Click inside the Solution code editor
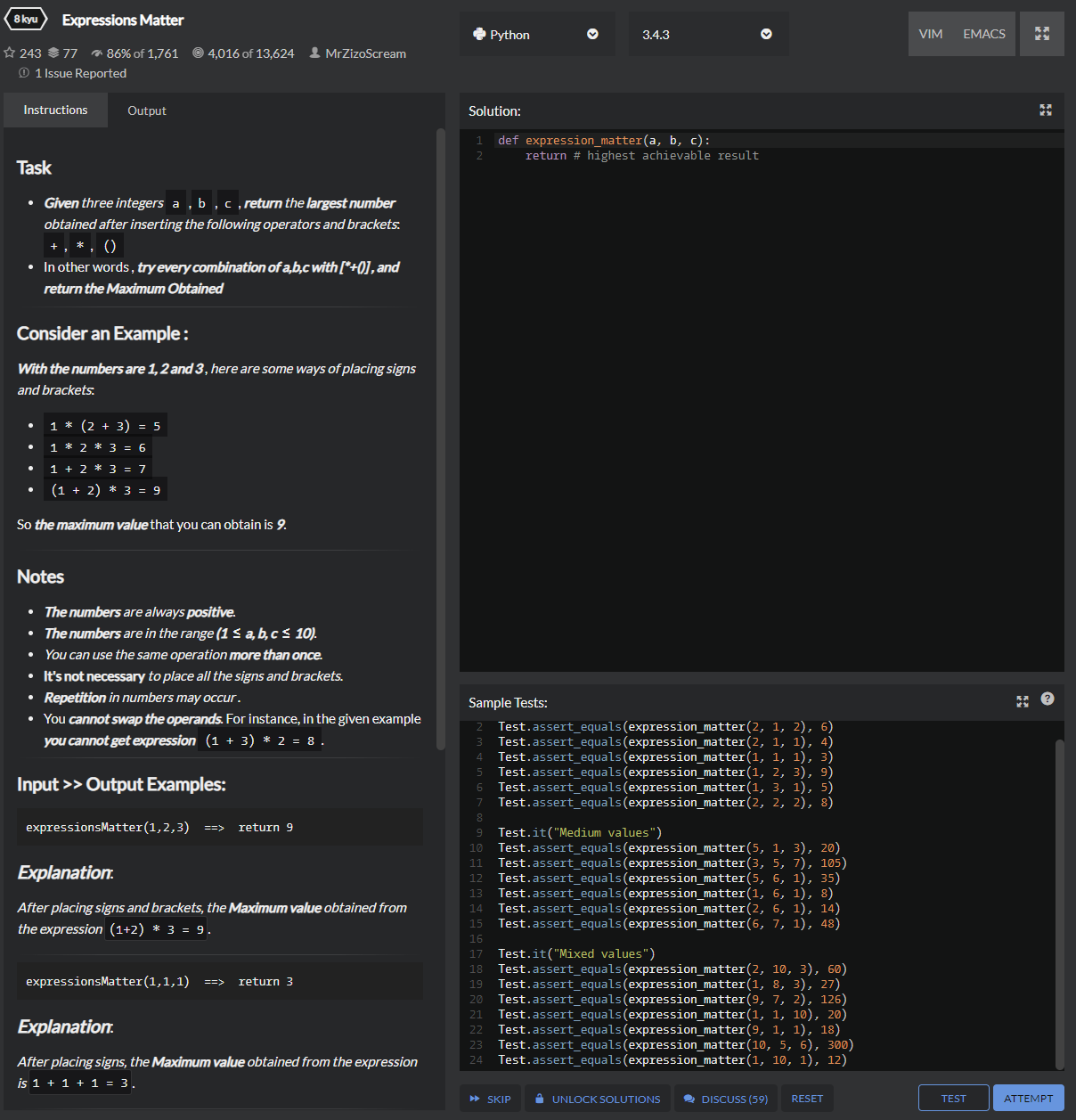Image resolution: width=1076 pixels, height=1120 pixels. pyautogui.click(x=762, y=401)
